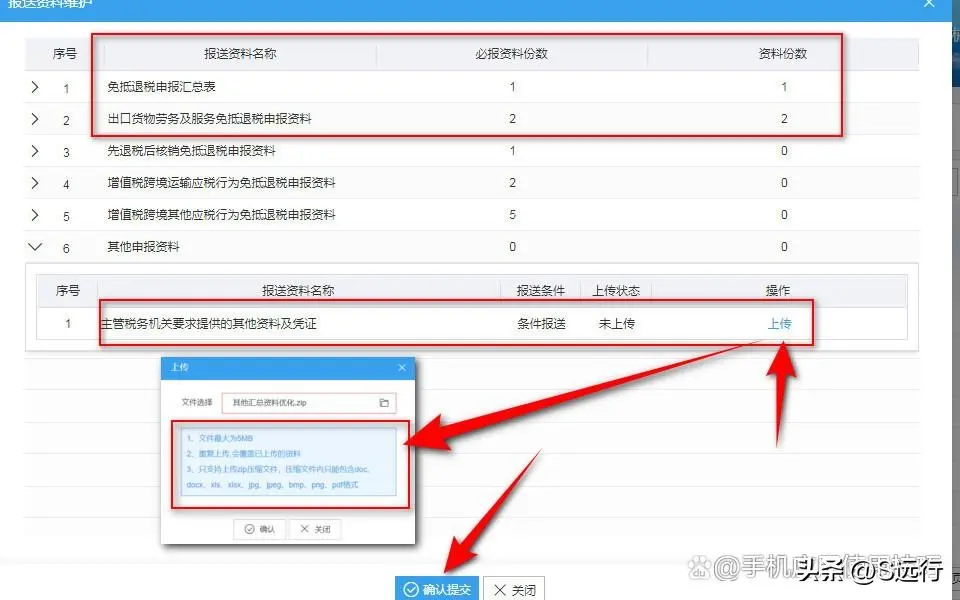960x600 pixels.
Task: Click the 报送资料名称 column header
Action: (240, 54)
